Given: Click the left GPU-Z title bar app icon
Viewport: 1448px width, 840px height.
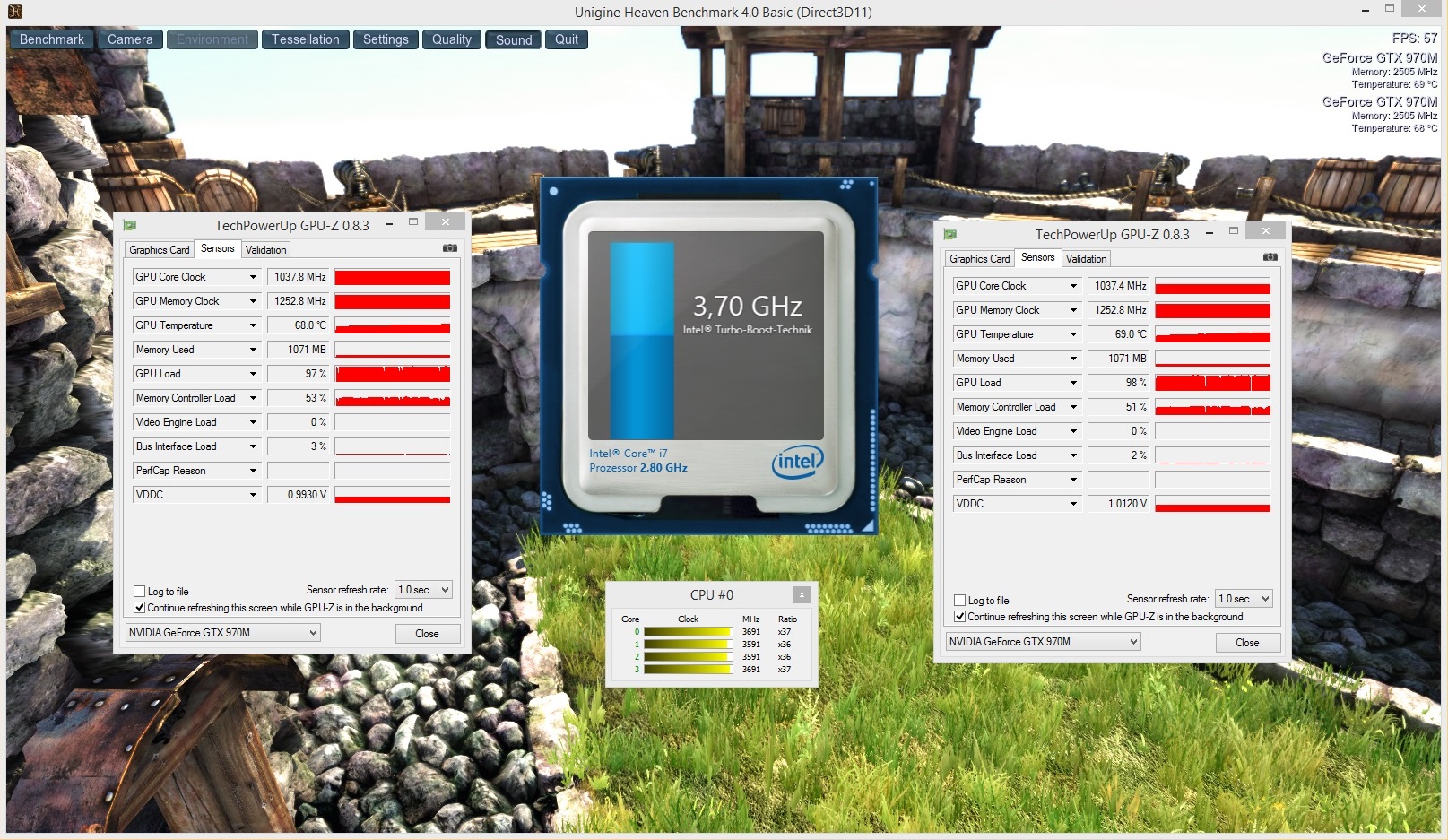Looking at the screenshot, I should pos(130,225).
